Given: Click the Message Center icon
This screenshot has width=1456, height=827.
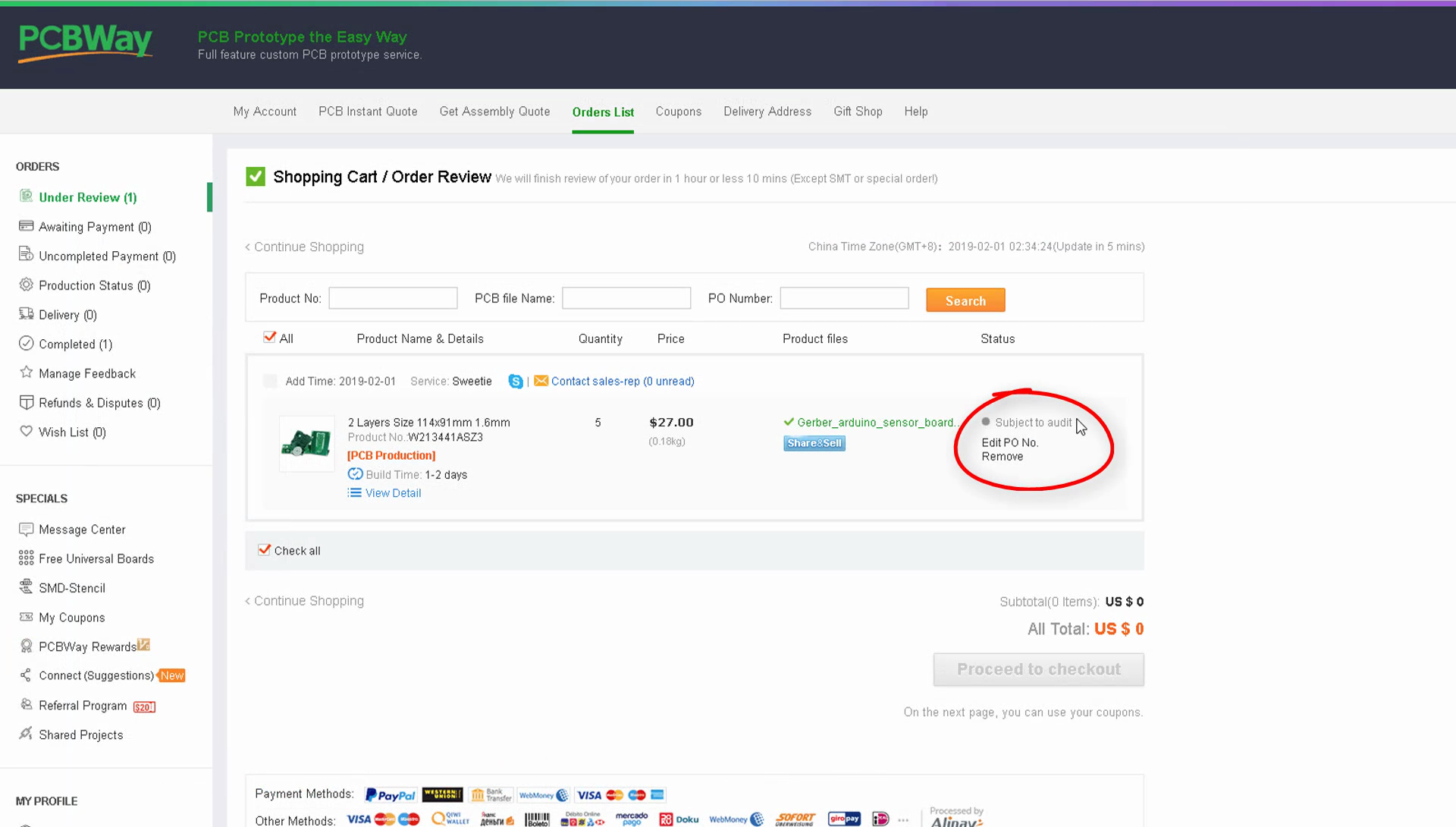Looking at the screenshot, I should click(27, 529).
